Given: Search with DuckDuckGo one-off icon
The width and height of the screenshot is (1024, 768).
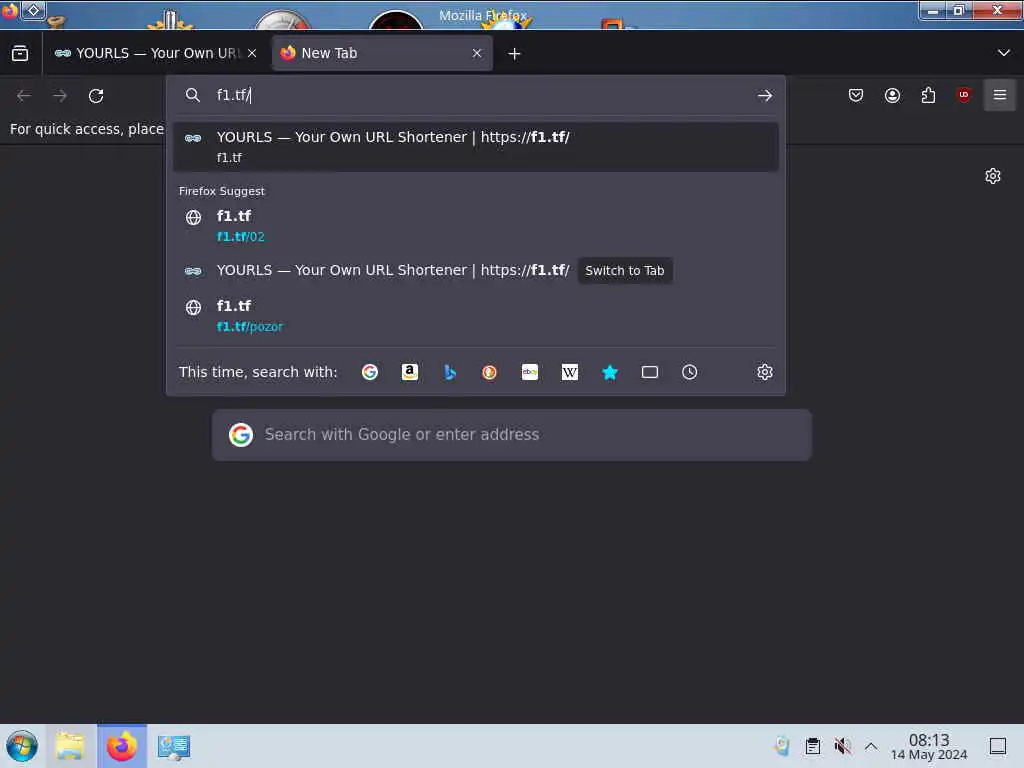Looking at the screenshot, I should (489, 372).
